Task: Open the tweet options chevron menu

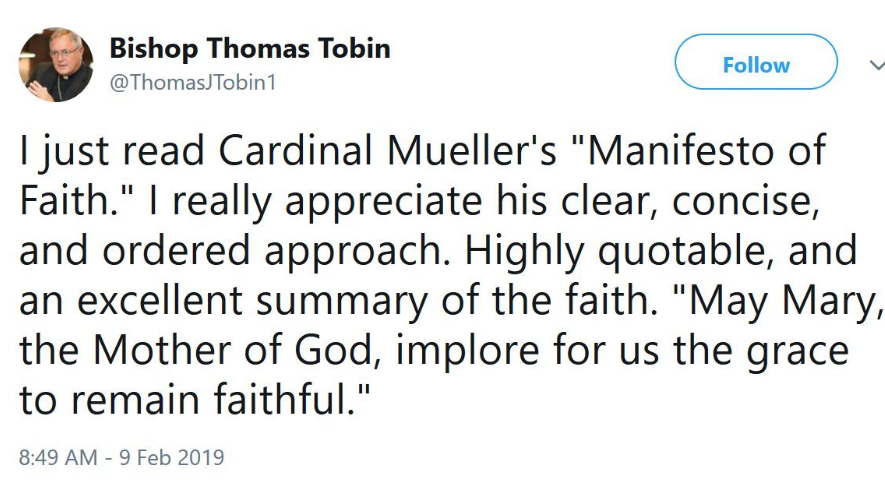Action: (x=876, y=65)
